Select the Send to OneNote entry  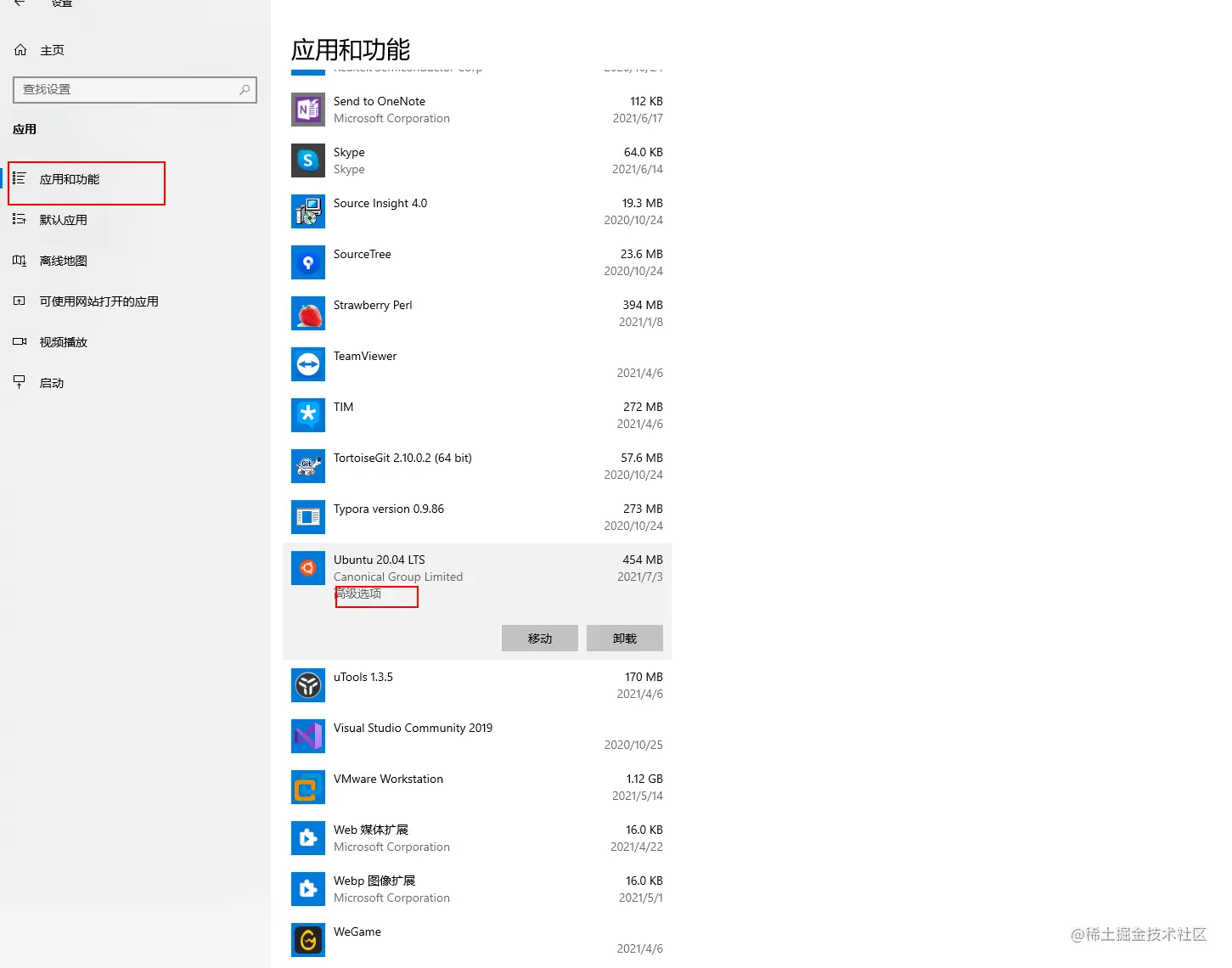[477, 110]
